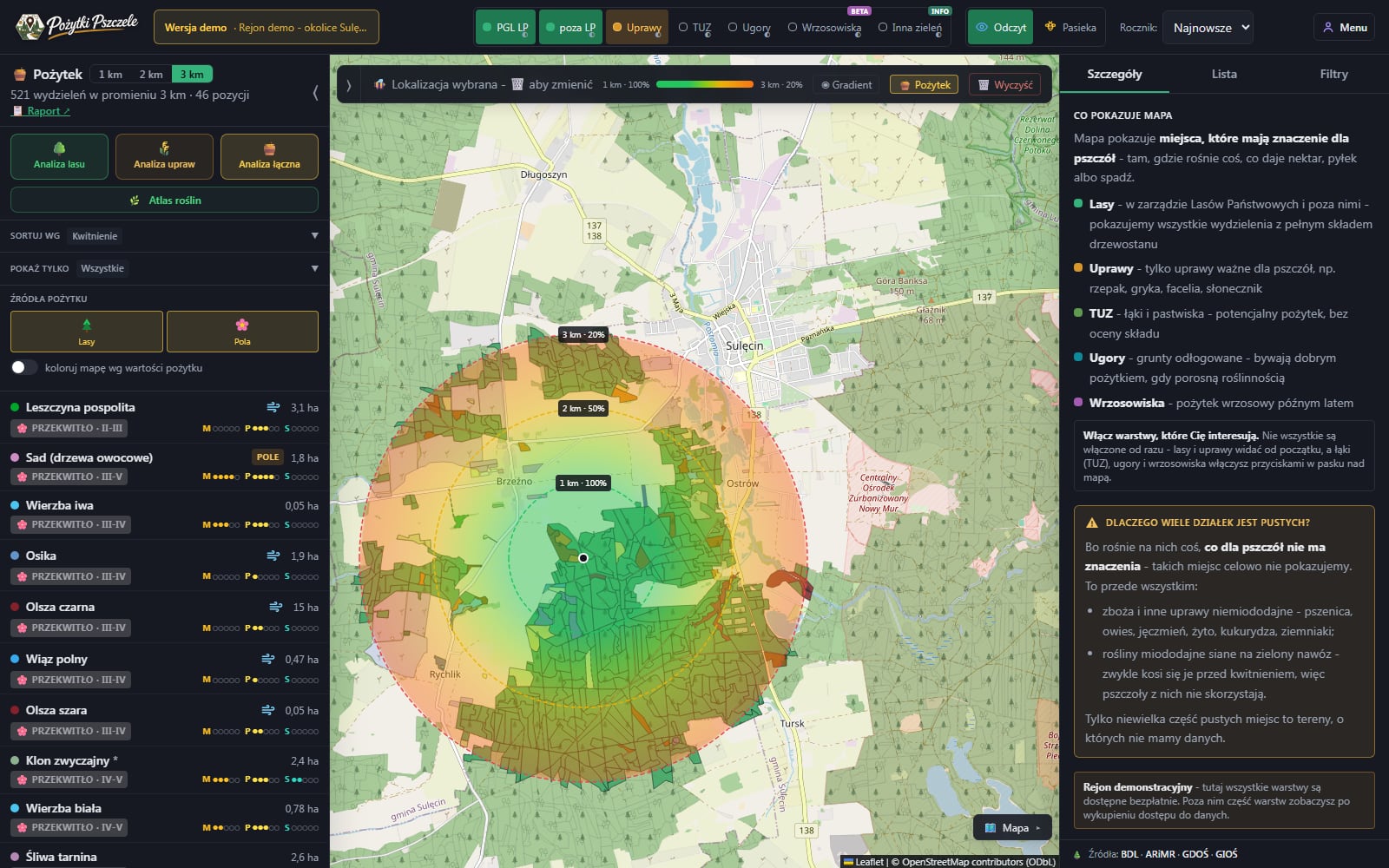
Task: Toggle the Uprawy layer
Action: (637, 27)
